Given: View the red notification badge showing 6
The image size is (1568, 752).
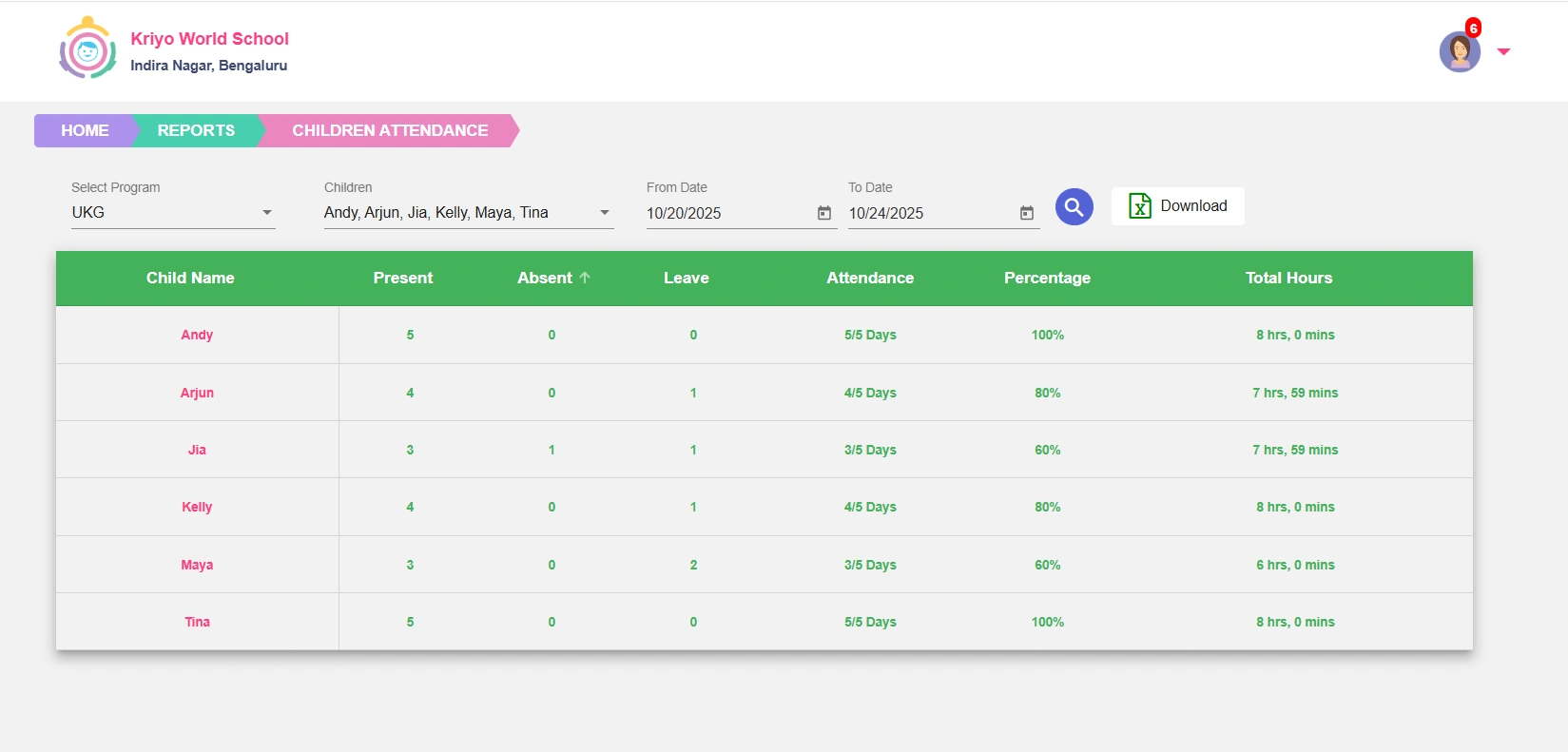Looking at the screenshot, I should 1473,28.
